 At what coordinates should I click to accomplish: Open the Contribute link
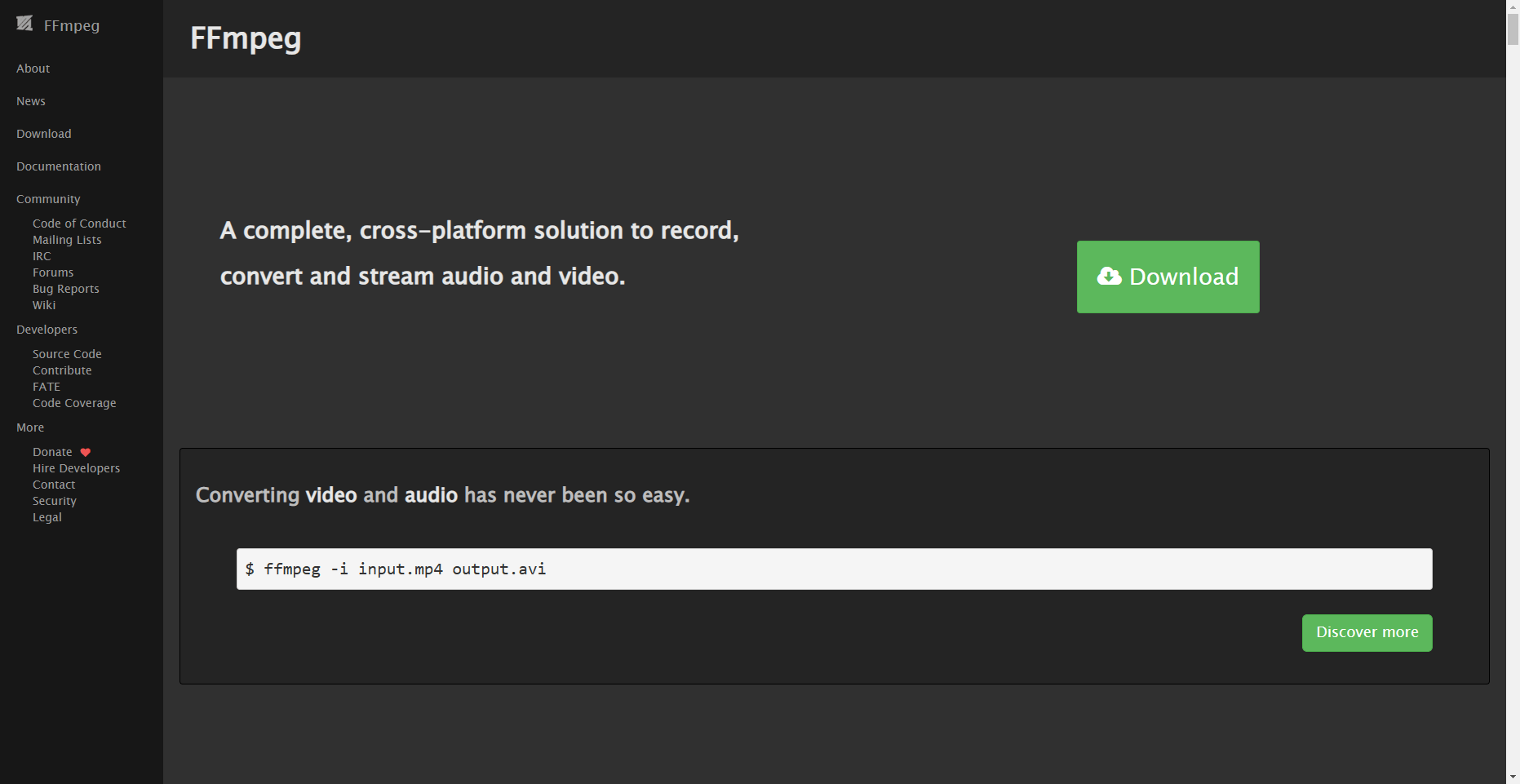click(x=62, y=370)
